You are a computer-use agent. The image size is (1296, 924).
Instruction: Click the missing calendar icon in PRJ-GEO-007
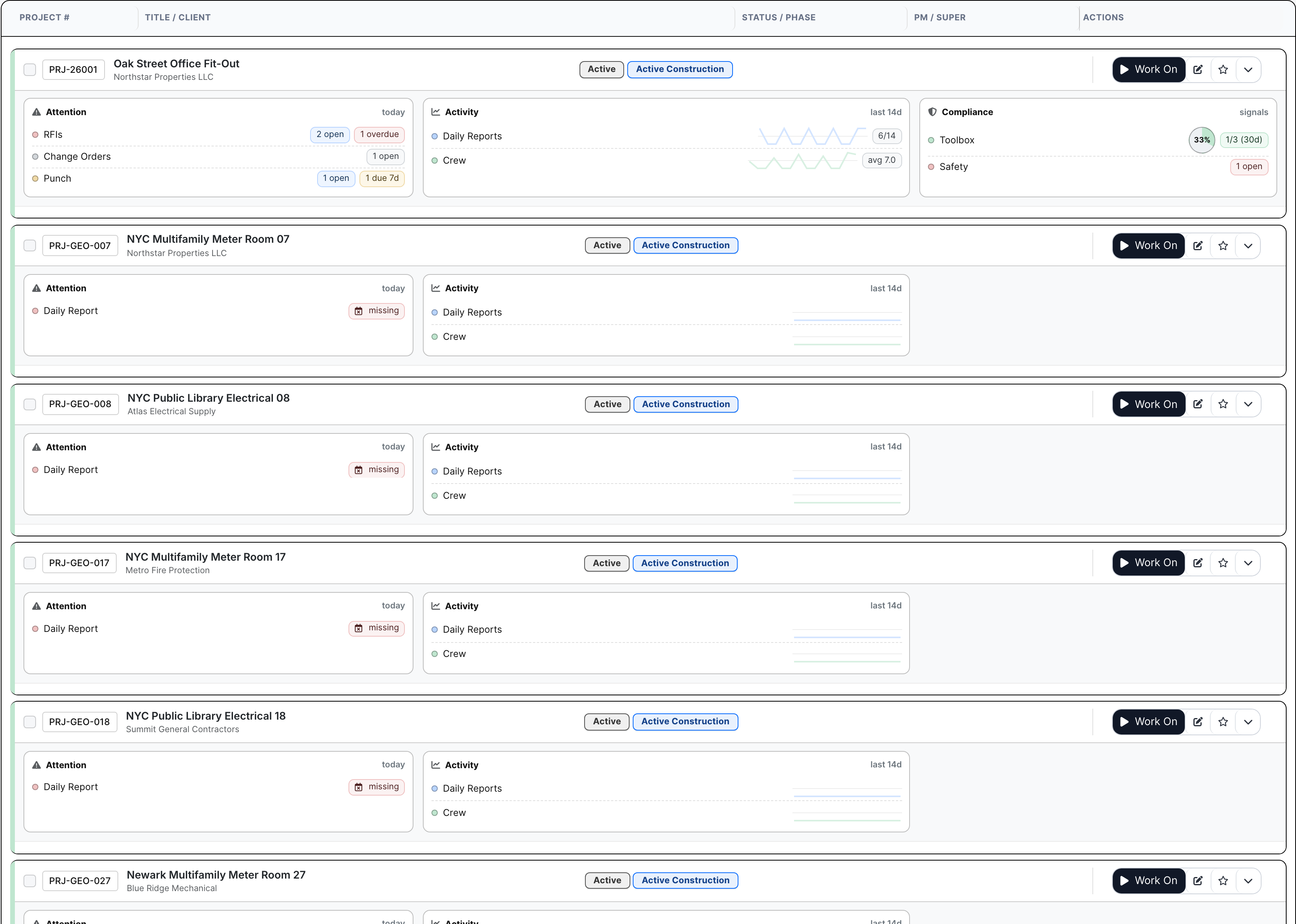[358, 311]
